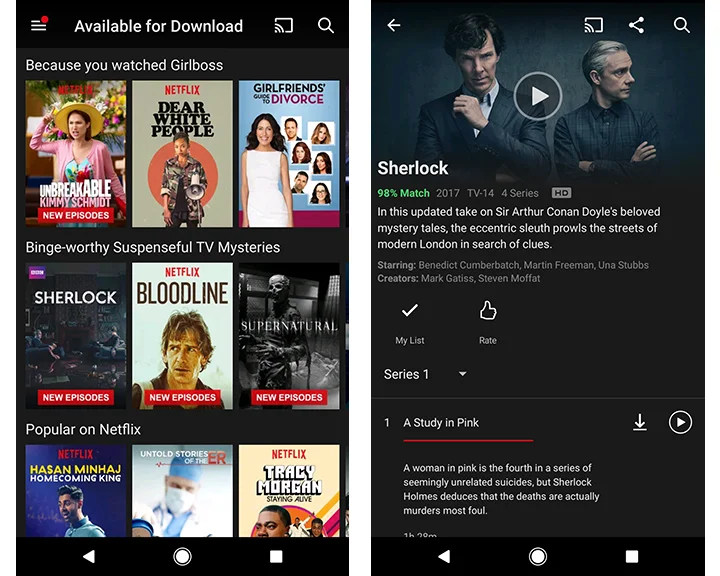Image resolution: width=720 pixels, height=576 pixels.
Task: Tap NEW EPISODES badge on Bloodline
Action: [x=182, y=397]
